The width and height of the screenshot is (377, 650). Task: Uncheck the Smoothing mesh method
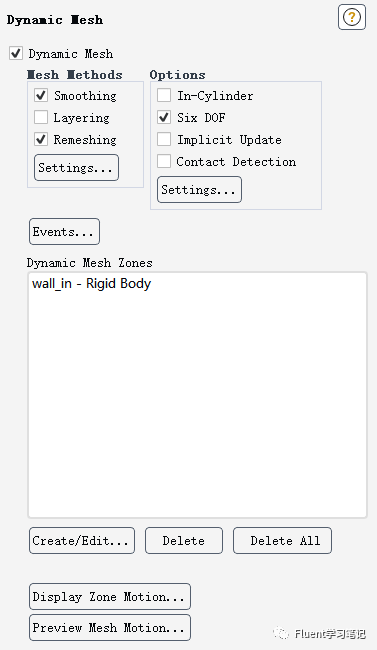click(41, 95)
